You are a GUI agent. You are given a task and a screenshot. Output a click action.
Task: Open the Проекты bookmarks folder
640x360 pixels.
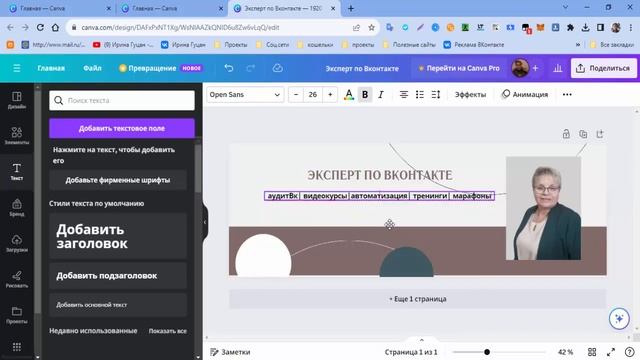click(231, 44)
